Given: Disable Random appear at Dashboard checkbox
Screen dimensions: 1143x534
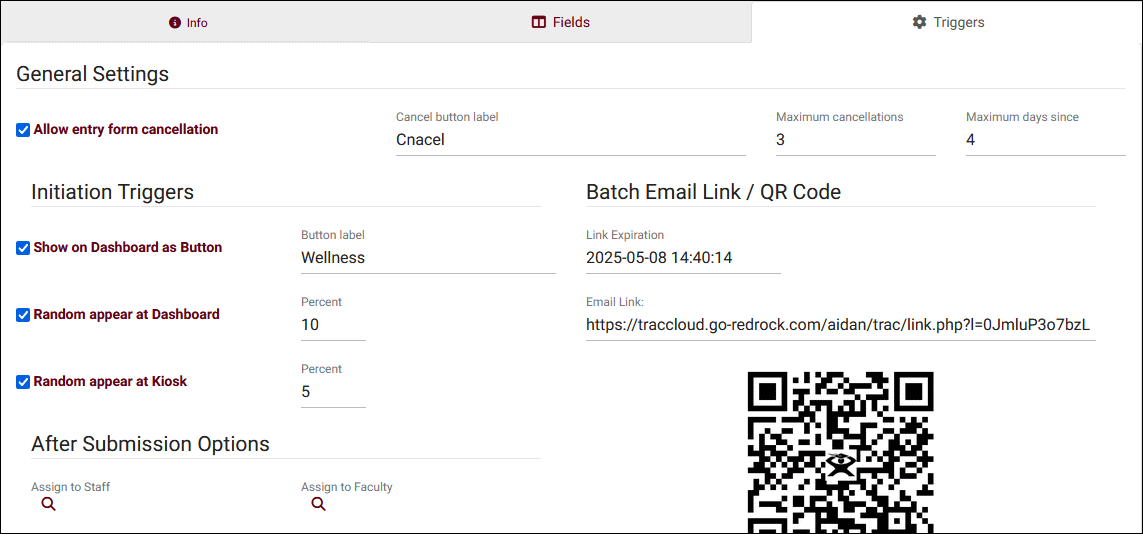Looking at the screenshot, I should (23, 315).
